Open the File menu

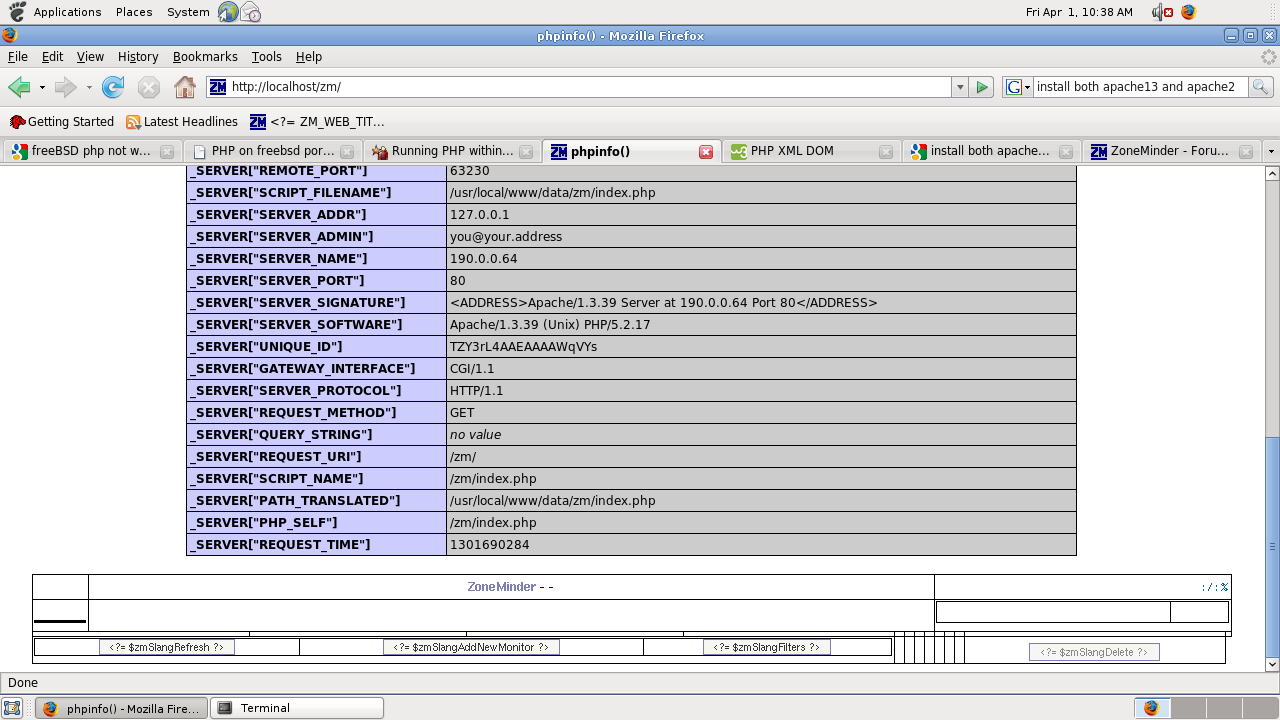pos(18,57)
